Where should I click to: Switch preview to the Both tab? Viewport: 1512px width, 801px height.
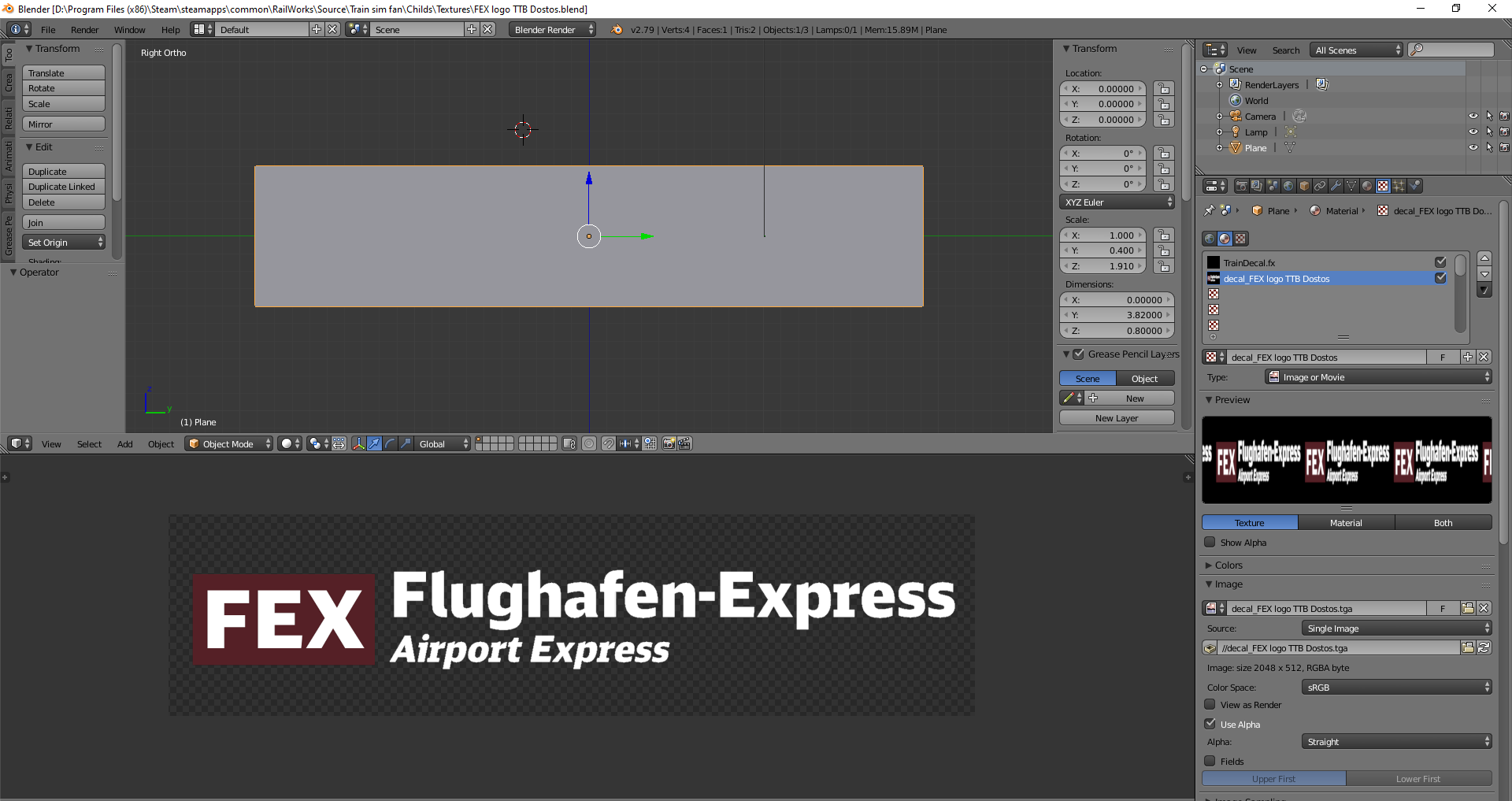click(1443, 522)
